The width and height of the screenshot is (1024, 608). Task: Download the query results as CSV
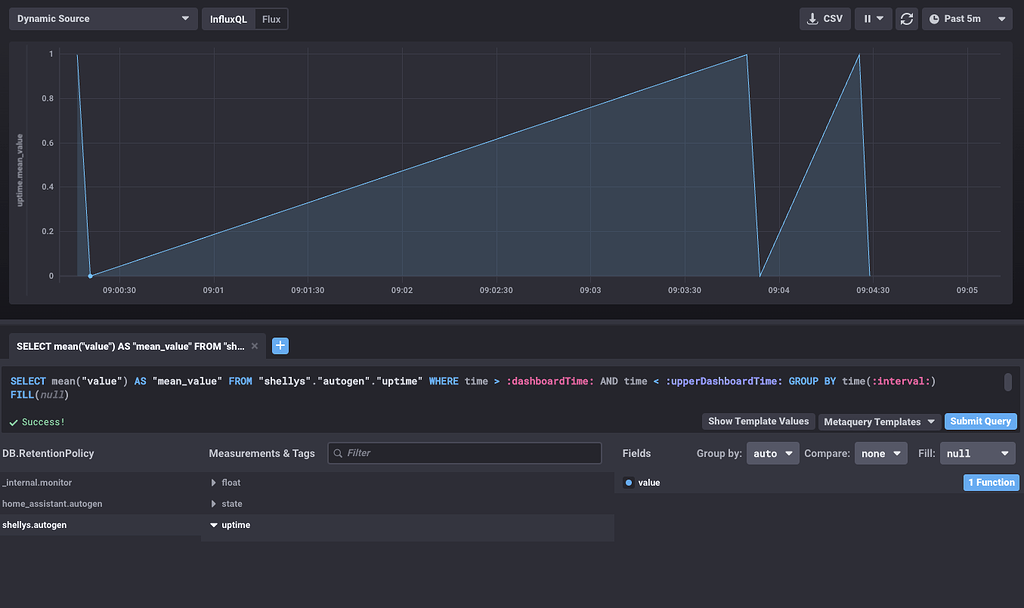[824, 18]
